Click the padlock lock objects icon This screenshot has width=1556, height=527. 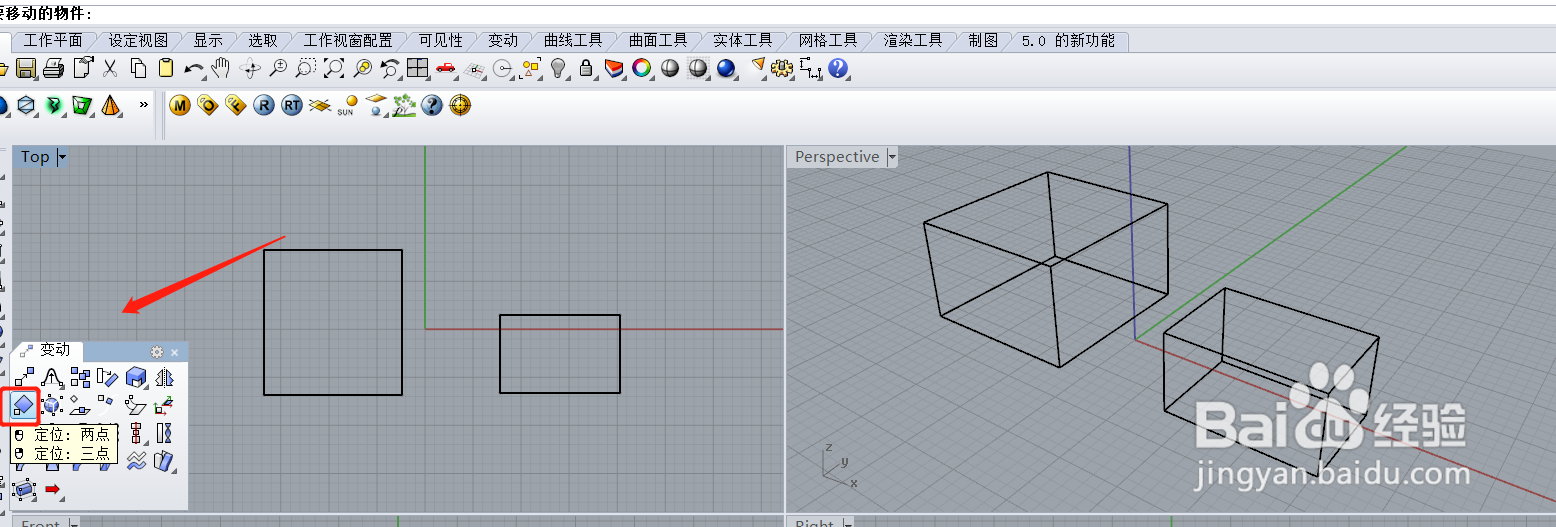[586, 68]
